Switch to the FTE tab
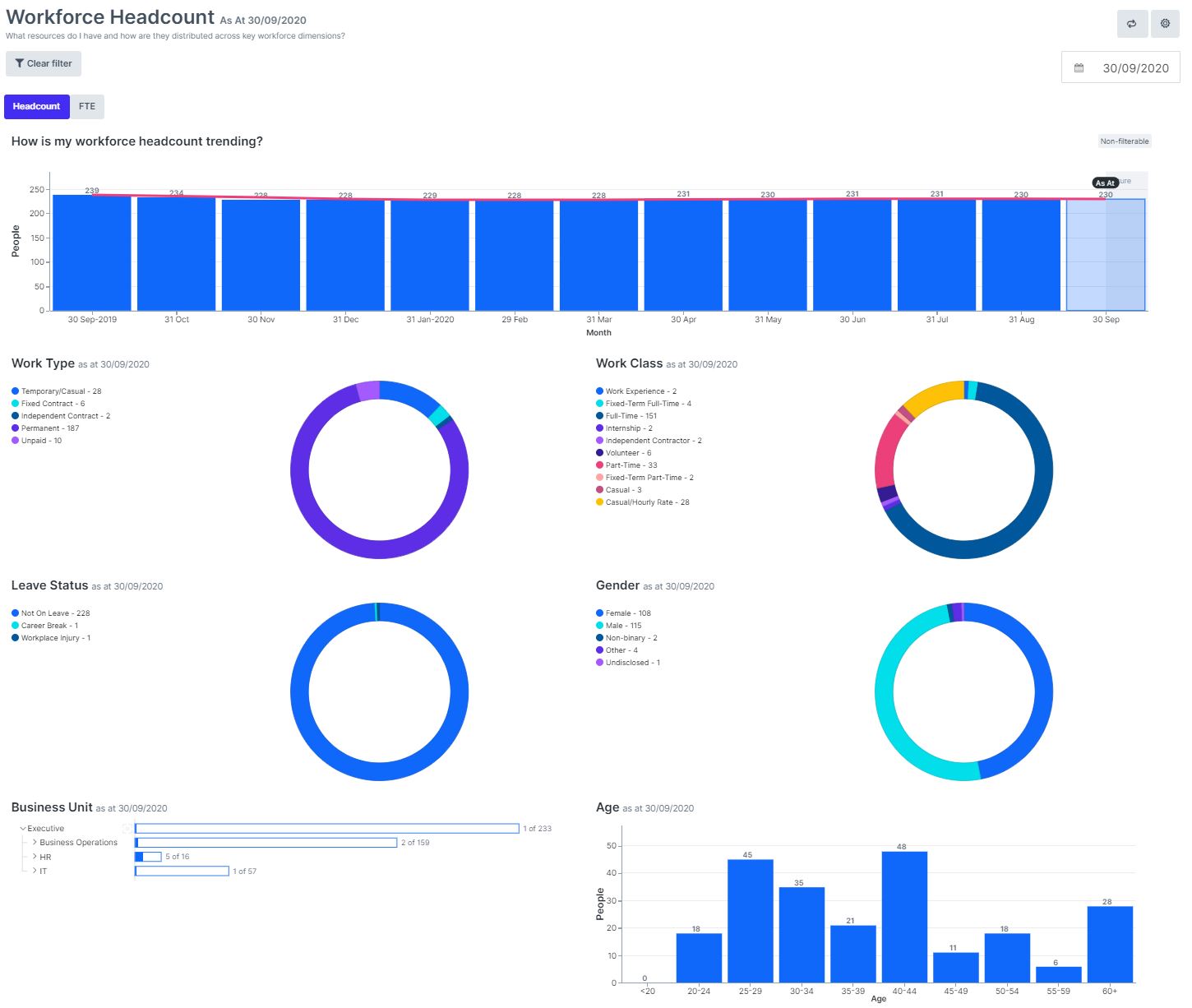 tap(87, 106)
